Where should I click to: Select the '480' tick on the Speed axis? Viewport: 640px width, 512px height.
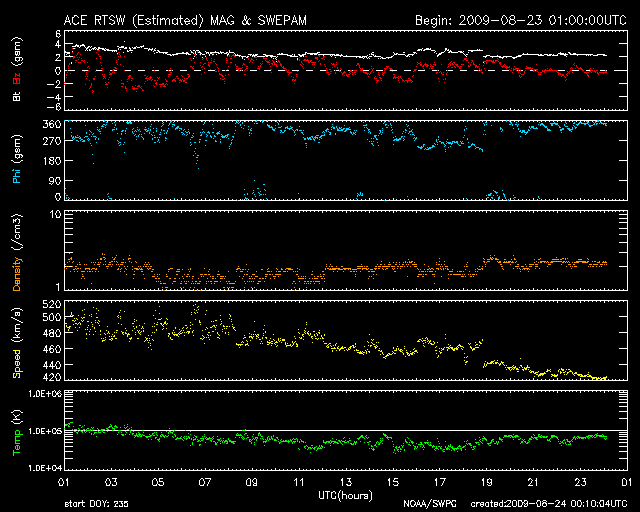52,333
